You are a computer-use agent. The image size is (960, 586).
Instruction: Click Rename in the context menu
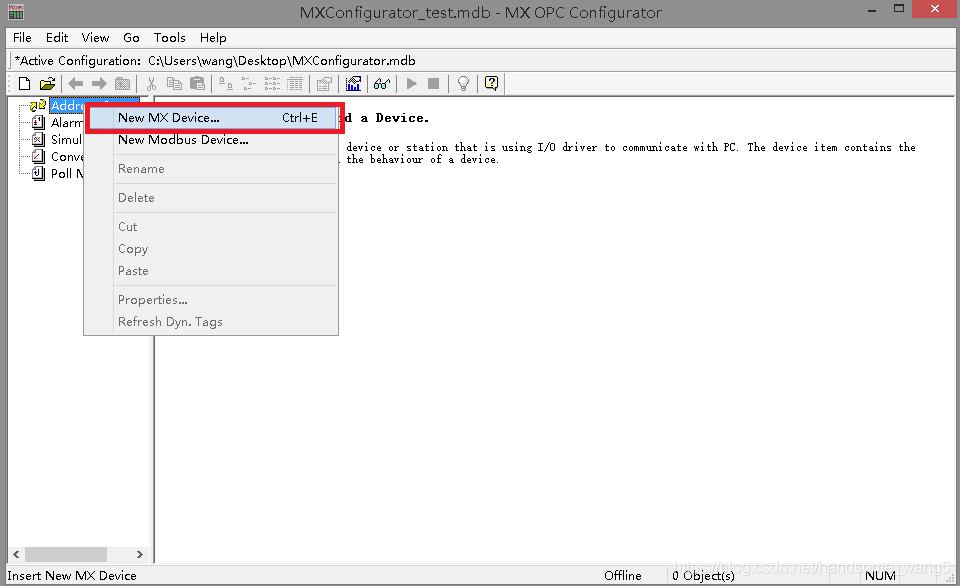click(x=211, y=169)
